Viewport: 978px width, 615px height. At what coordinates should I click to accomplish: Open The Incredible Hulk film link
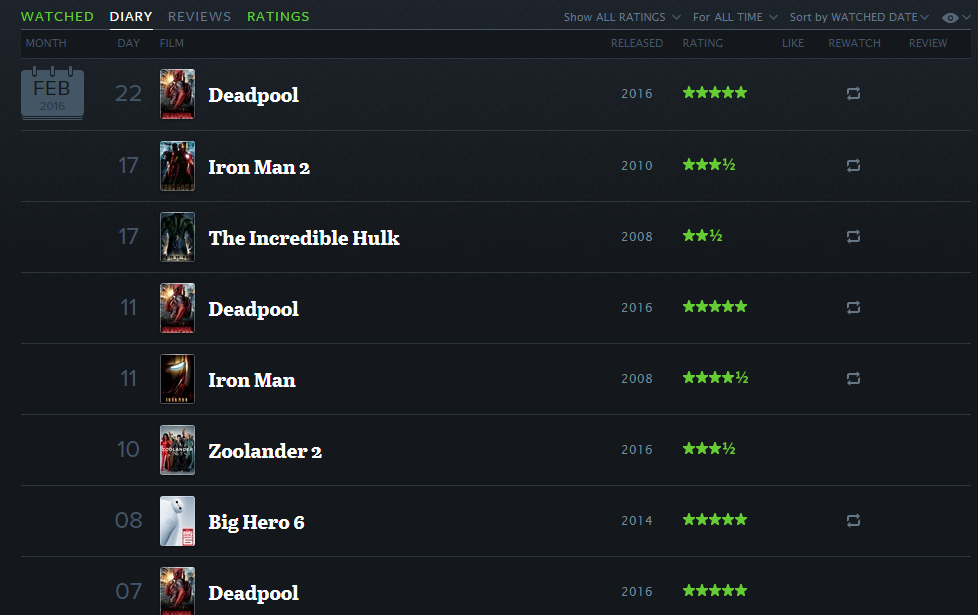point(304,238)
